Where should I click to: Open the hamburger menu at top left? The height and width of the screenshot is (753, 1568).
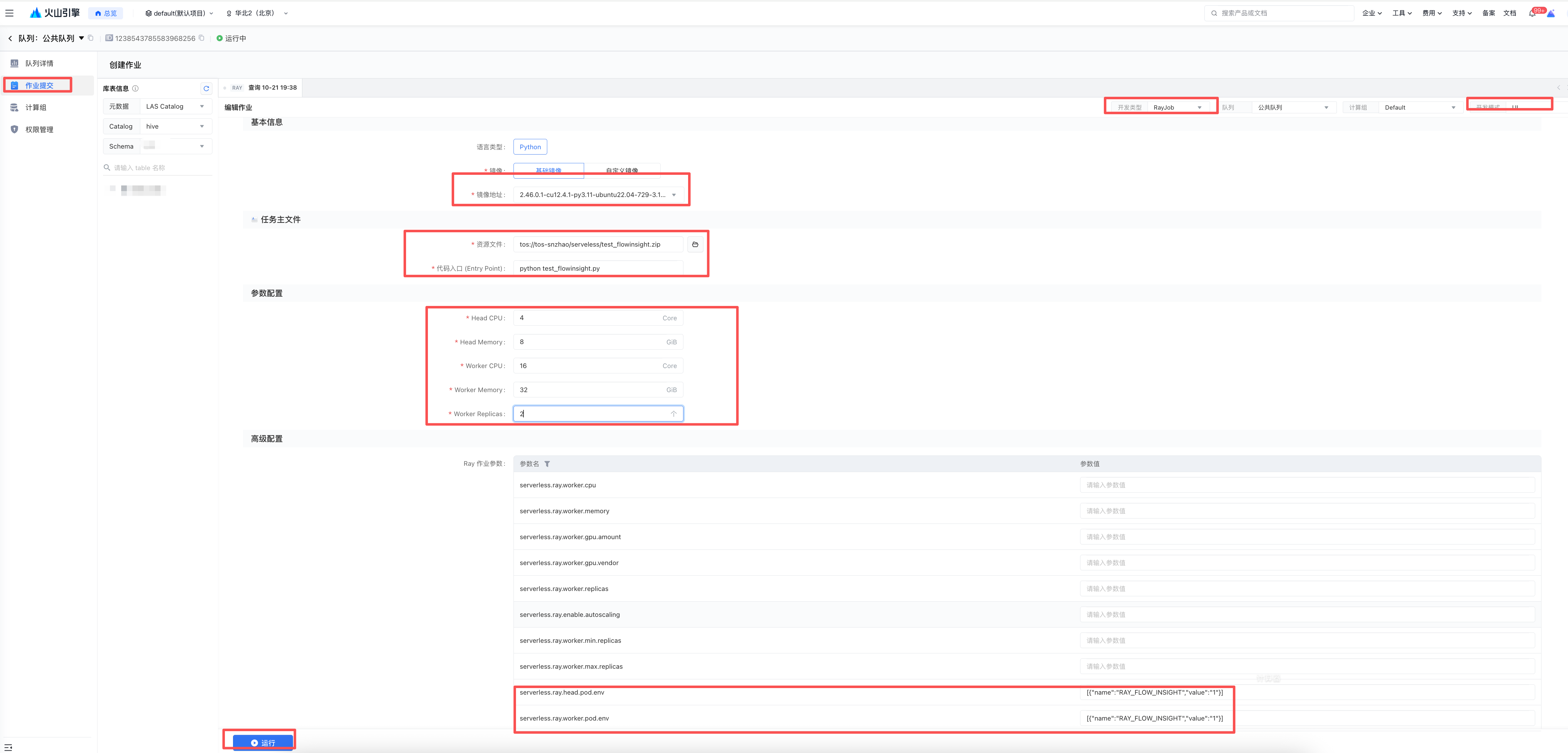9,13
